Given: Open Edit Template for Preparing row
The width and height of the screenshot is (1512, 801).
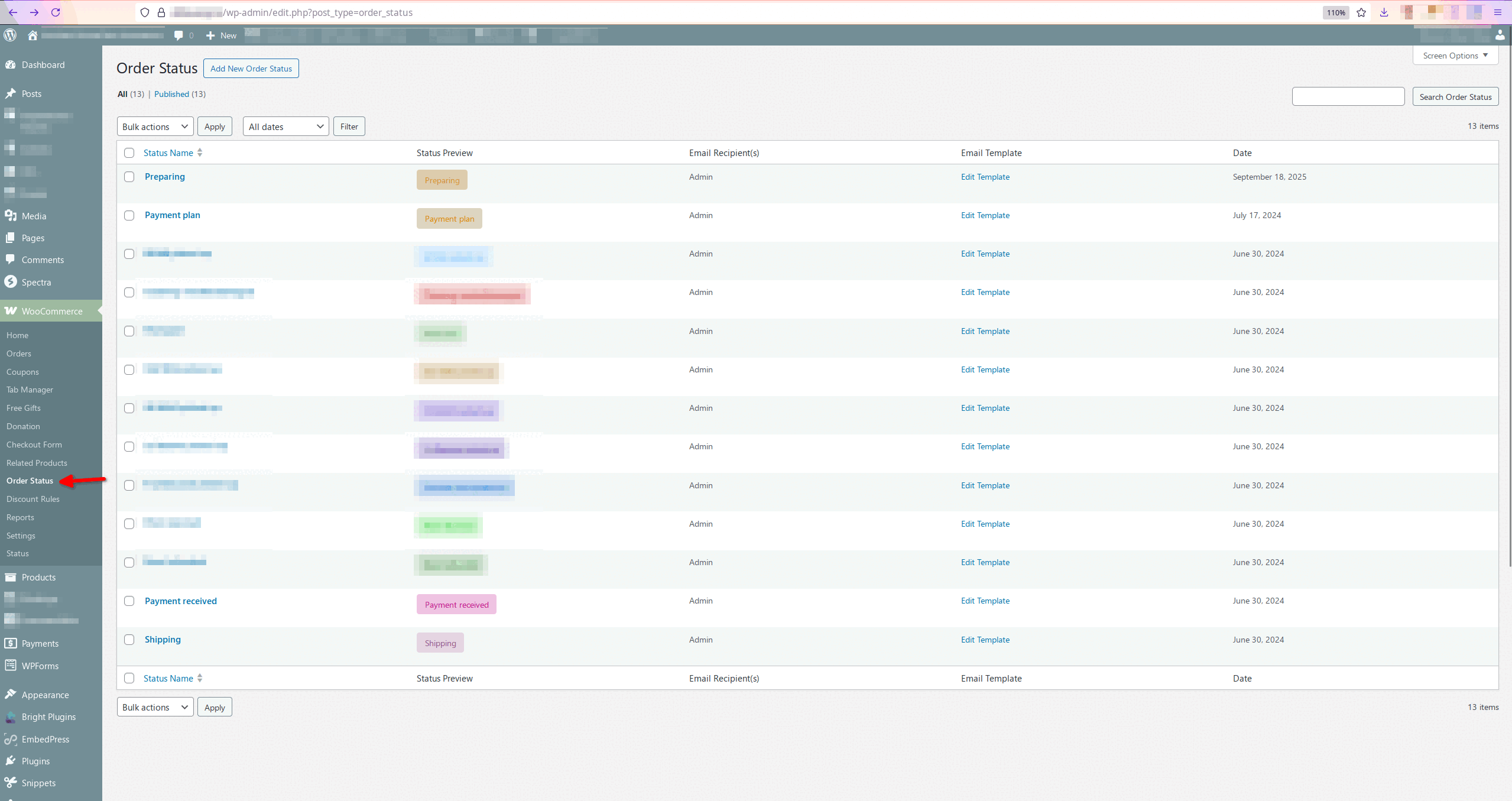Looking at the screenshot, I should [985, 177].
